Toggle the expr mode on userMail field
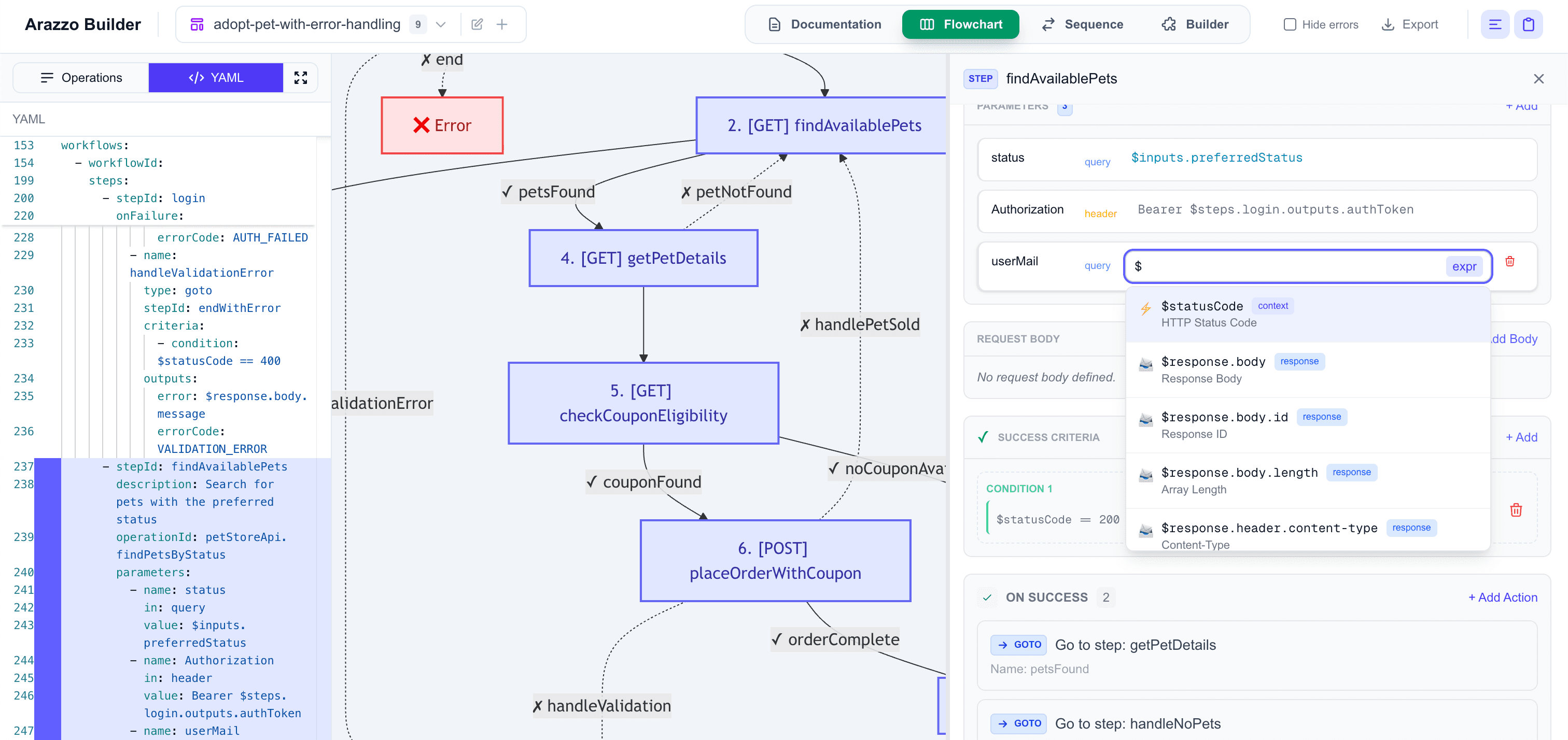Image resolution: width=1568 pixels, height=740 pixels. 1464,266
